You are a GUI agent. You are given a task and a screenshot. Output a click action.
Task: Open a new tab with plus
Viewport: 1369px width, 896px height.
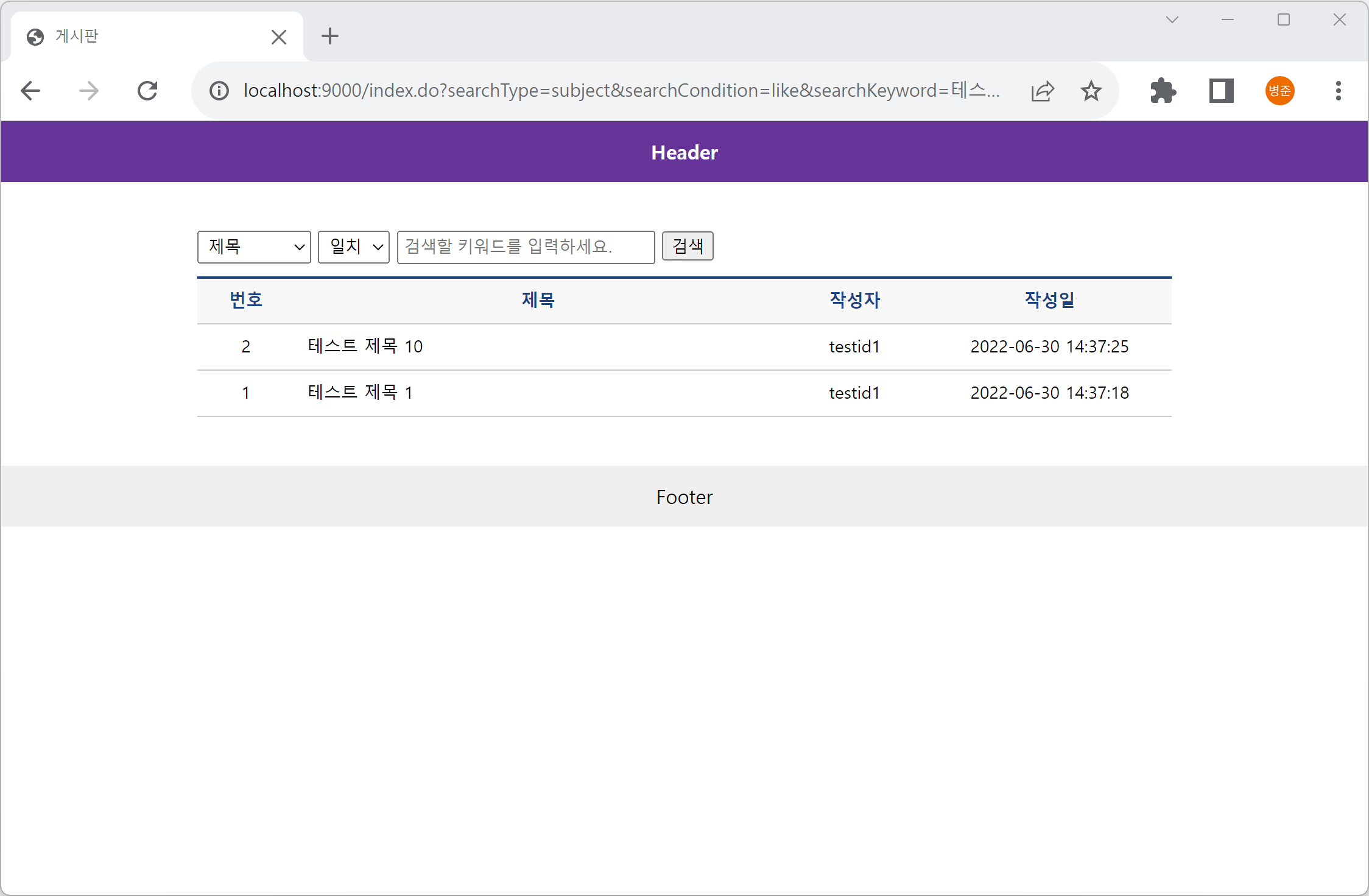(330, 37)
